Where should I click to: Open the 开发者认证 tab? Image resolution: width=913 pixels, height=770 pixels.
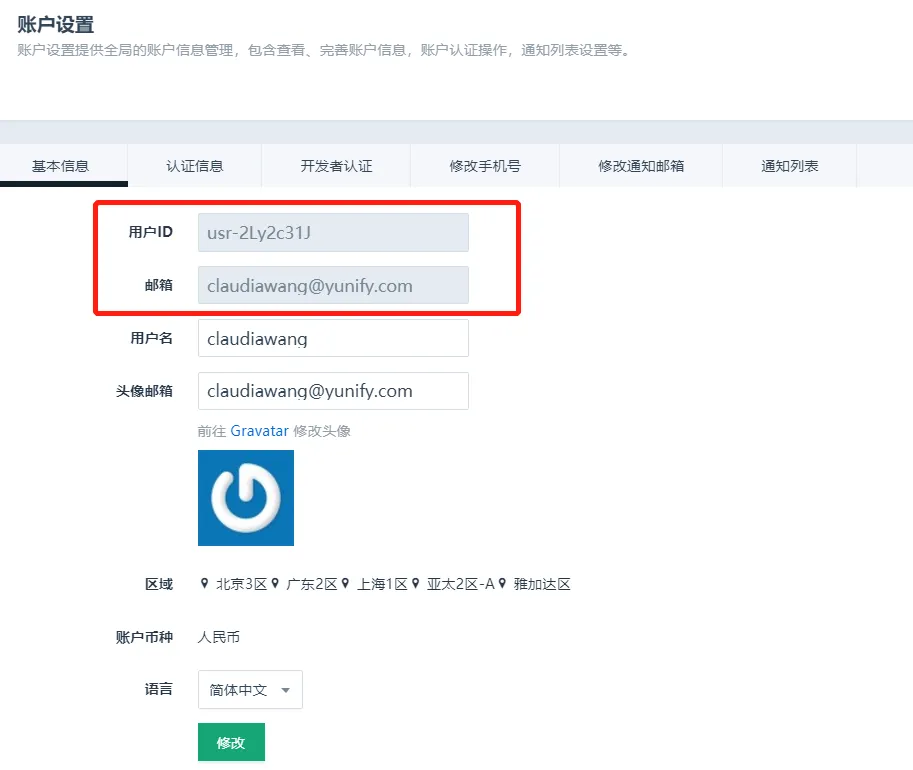click(x=336, y=164)
